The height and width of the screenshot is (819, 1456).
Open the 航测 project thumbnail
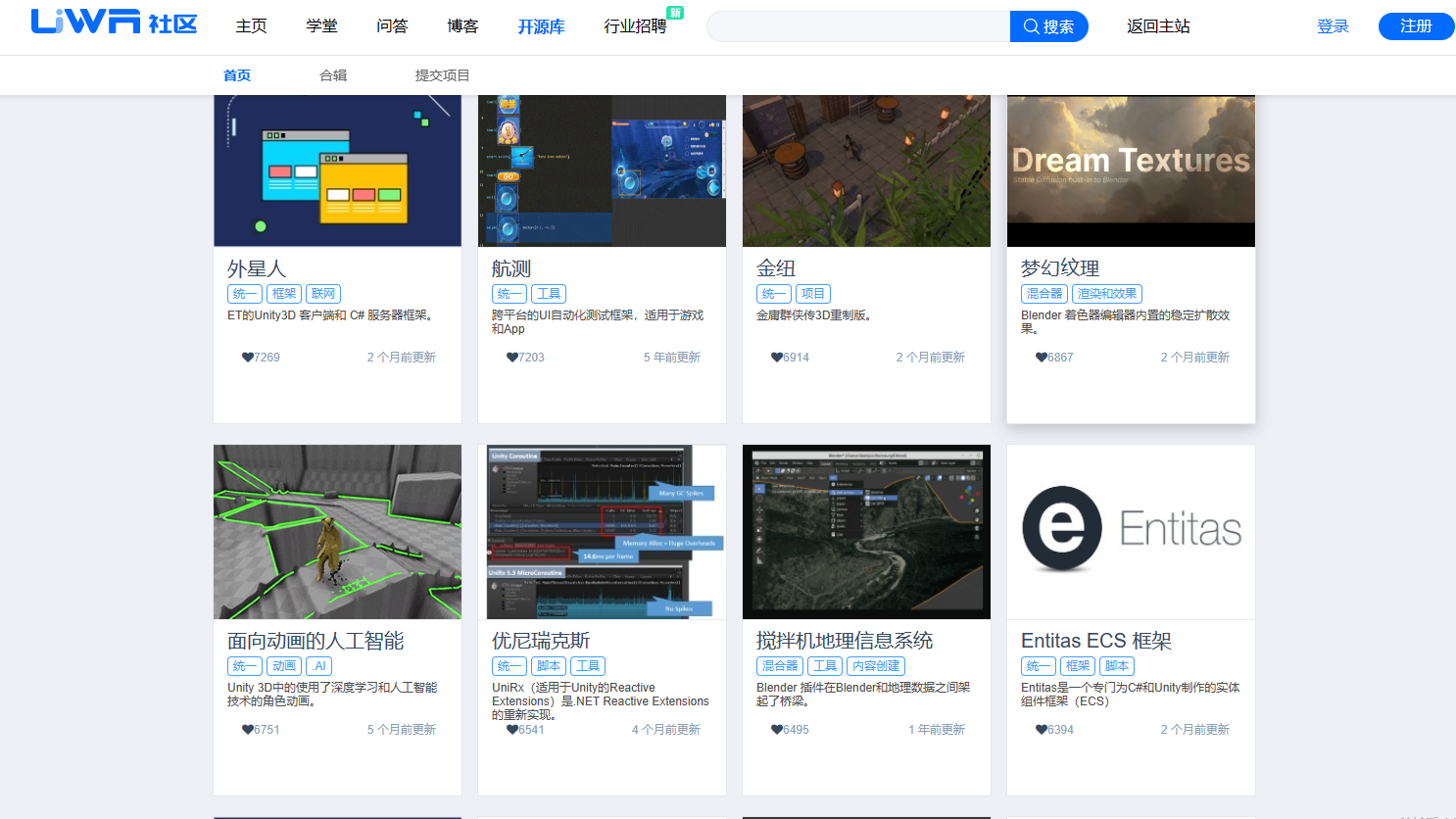(x=602, y=170)
